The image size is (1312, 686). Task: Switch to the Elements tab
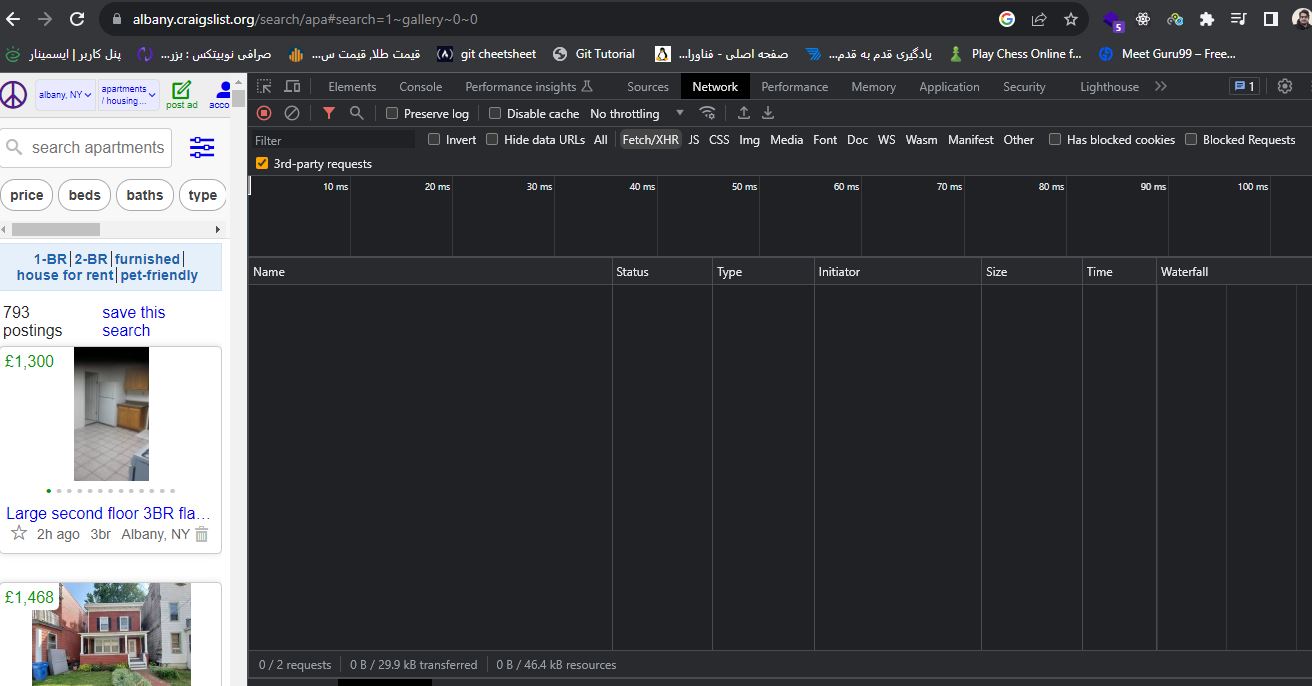tap(352, 87)
